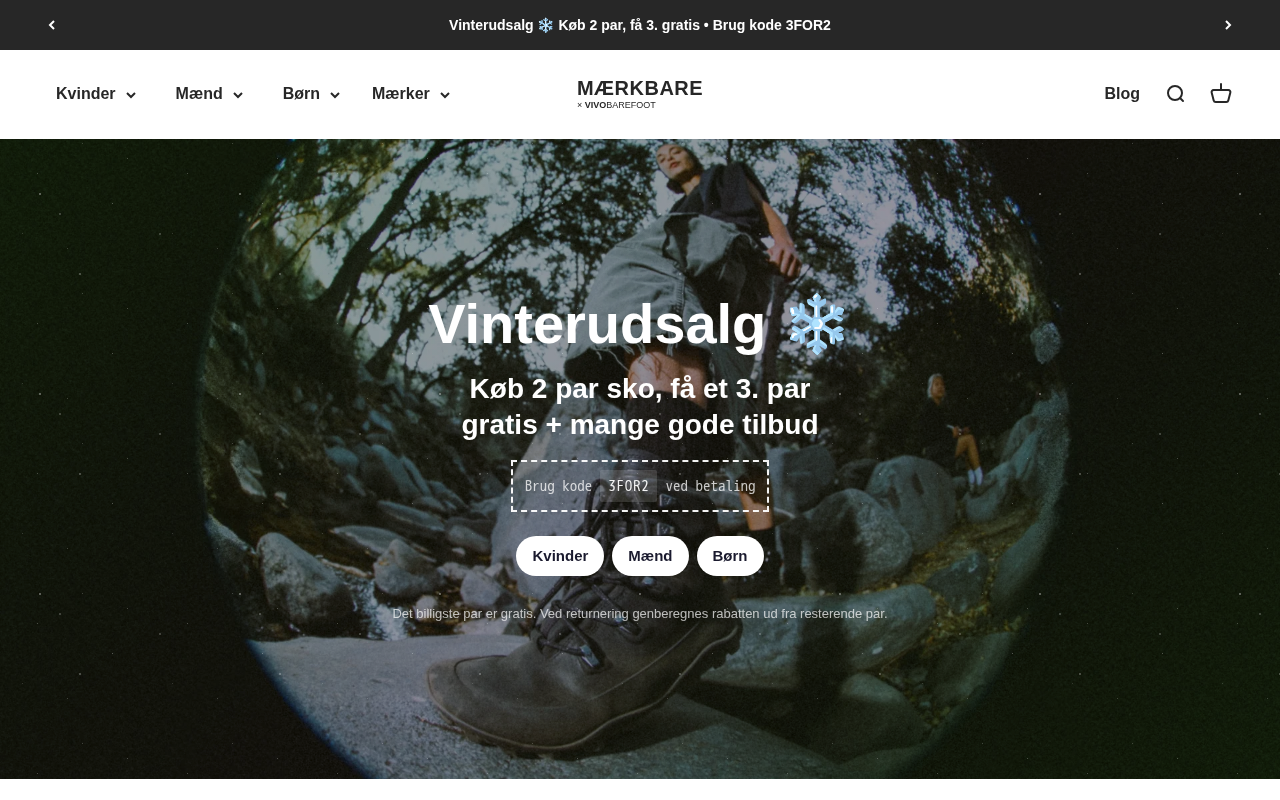Click the Kvinder pill button in hero
Screen dimensions: 1280x800
pyautogui.click(x=560, y=556)
